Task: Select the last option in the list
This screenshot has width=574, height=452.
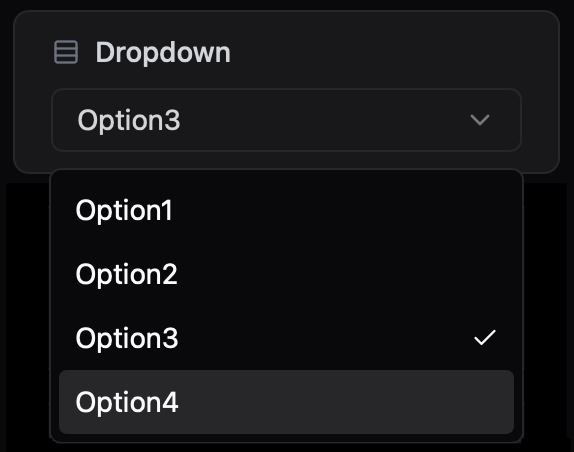Action: pyautogui.click(x=287, y=402)
